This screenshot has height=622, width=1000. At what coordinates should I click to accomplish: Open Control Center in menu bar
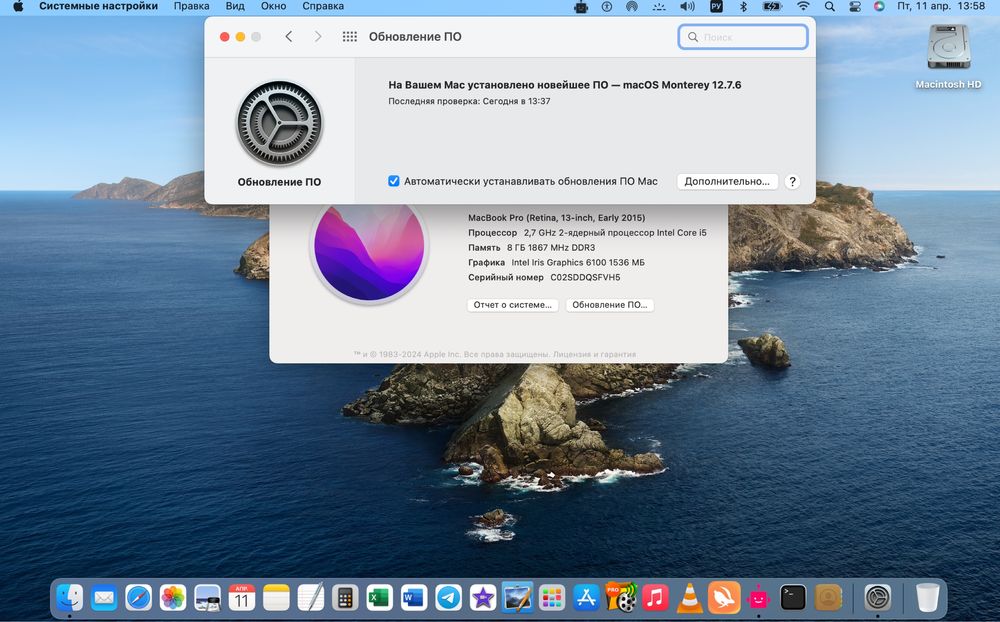click(x=855, y=6)
